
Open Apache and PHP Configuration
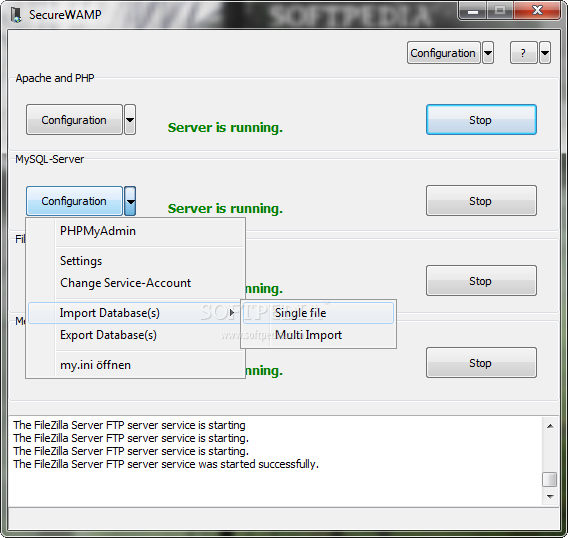click(x=74, y=120)
